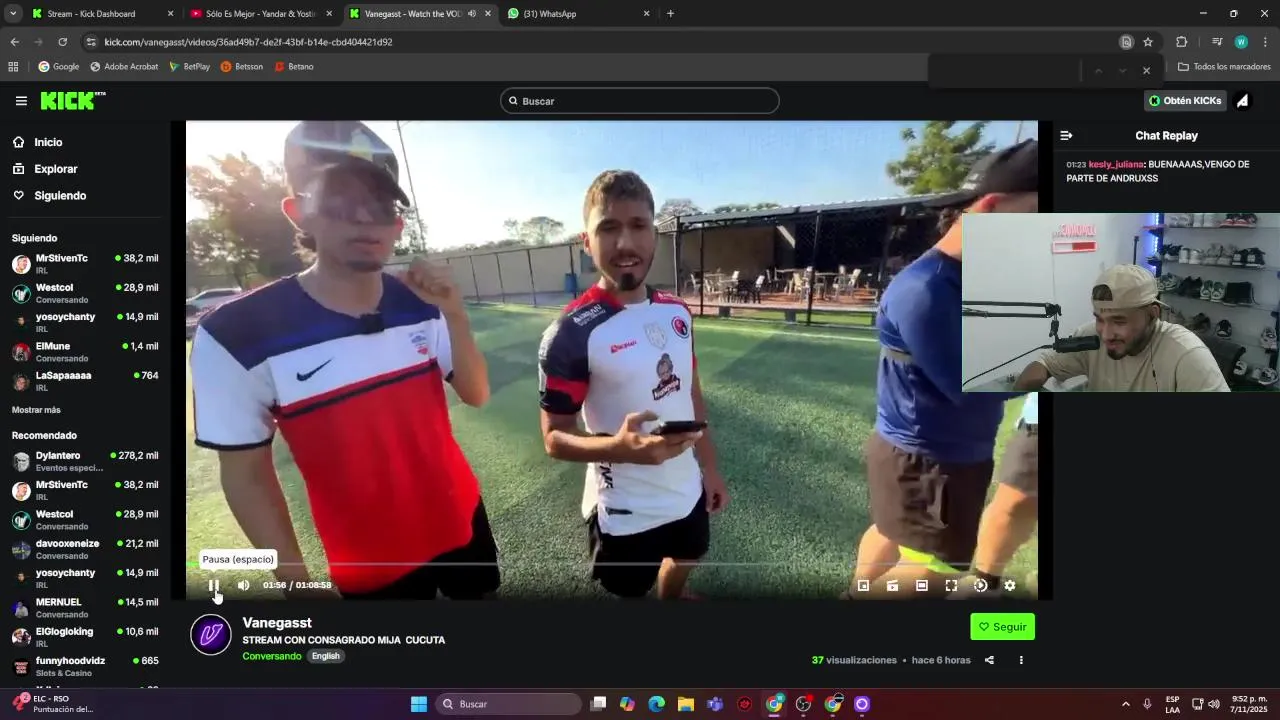
Task: Open MERNUEL recommended channel
Action: [85, 608]
